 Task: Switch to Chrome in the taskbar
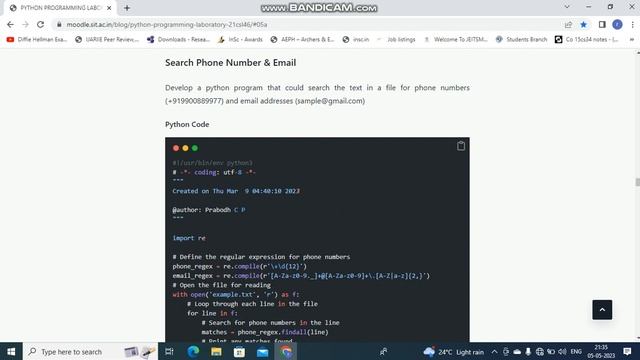286,351
